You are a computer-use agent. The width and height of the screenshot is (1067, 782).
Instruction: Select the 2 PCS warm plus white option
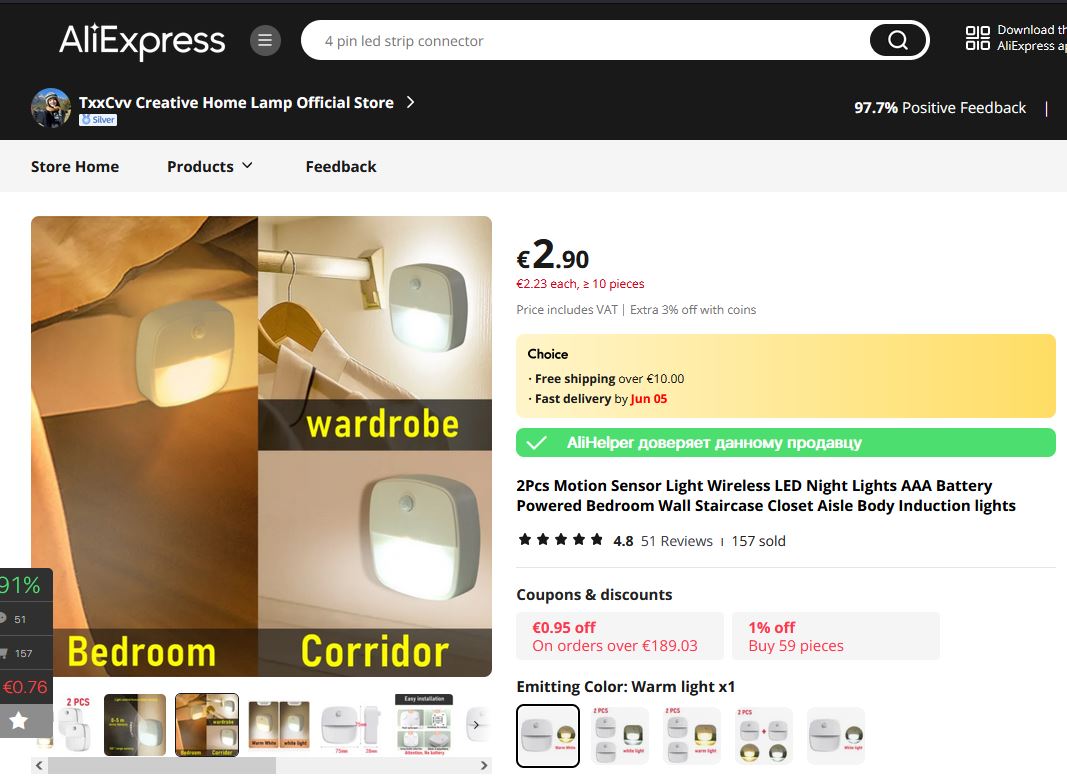[764, 736]
